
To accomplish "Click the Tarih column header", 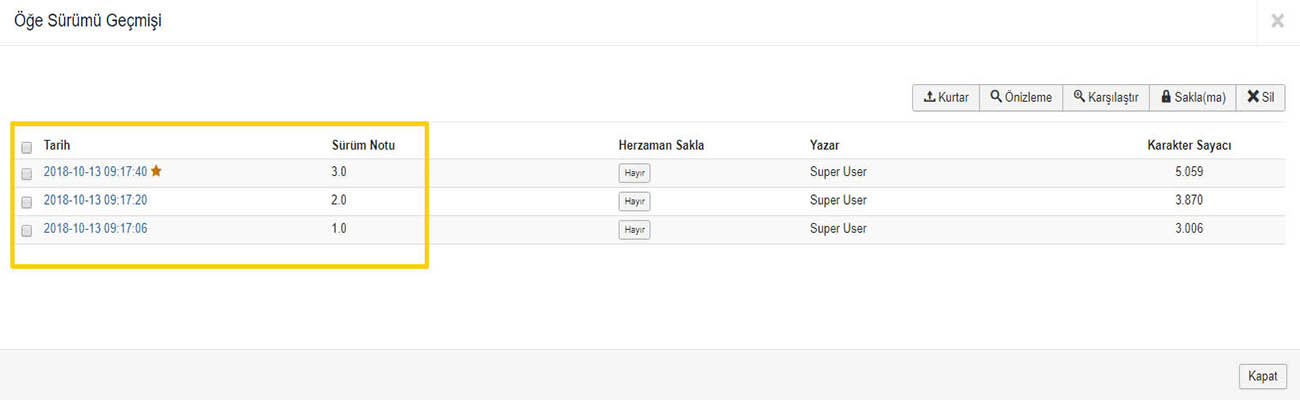I will point(57,145).
